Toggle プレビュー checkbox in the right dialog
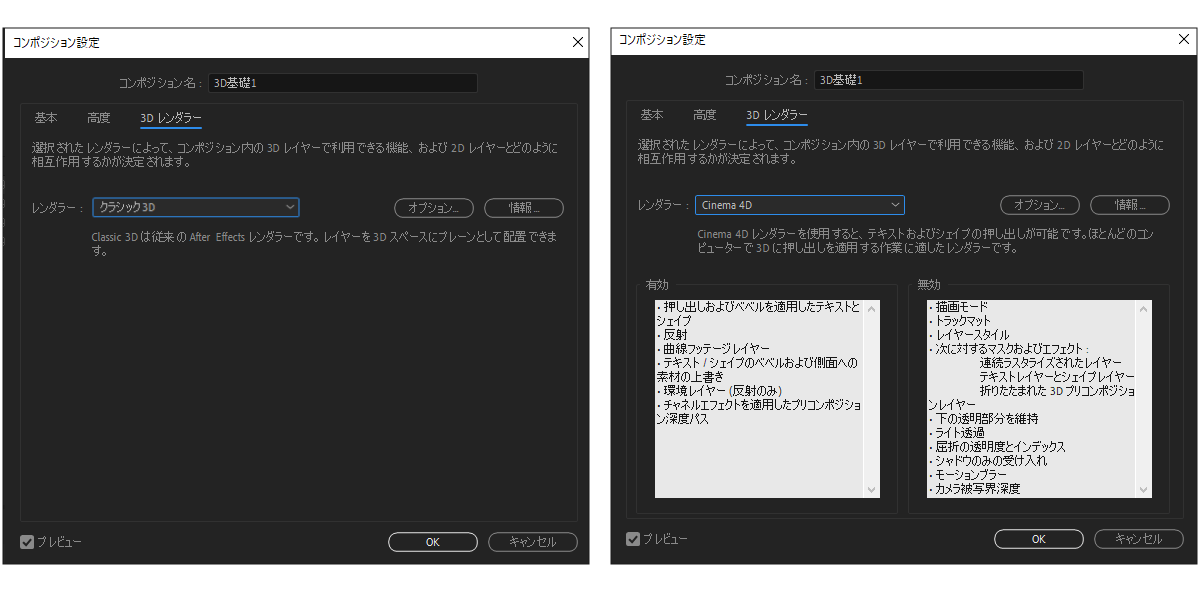The image size is (1200, 600). (x=633, y=539)
